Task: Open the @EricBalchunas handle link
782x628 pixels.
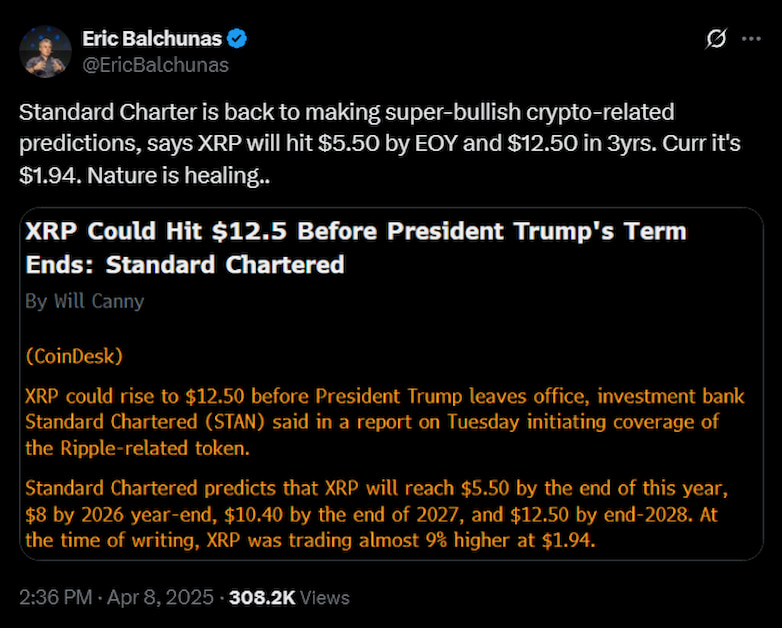Action: click(x=156, y=65)
